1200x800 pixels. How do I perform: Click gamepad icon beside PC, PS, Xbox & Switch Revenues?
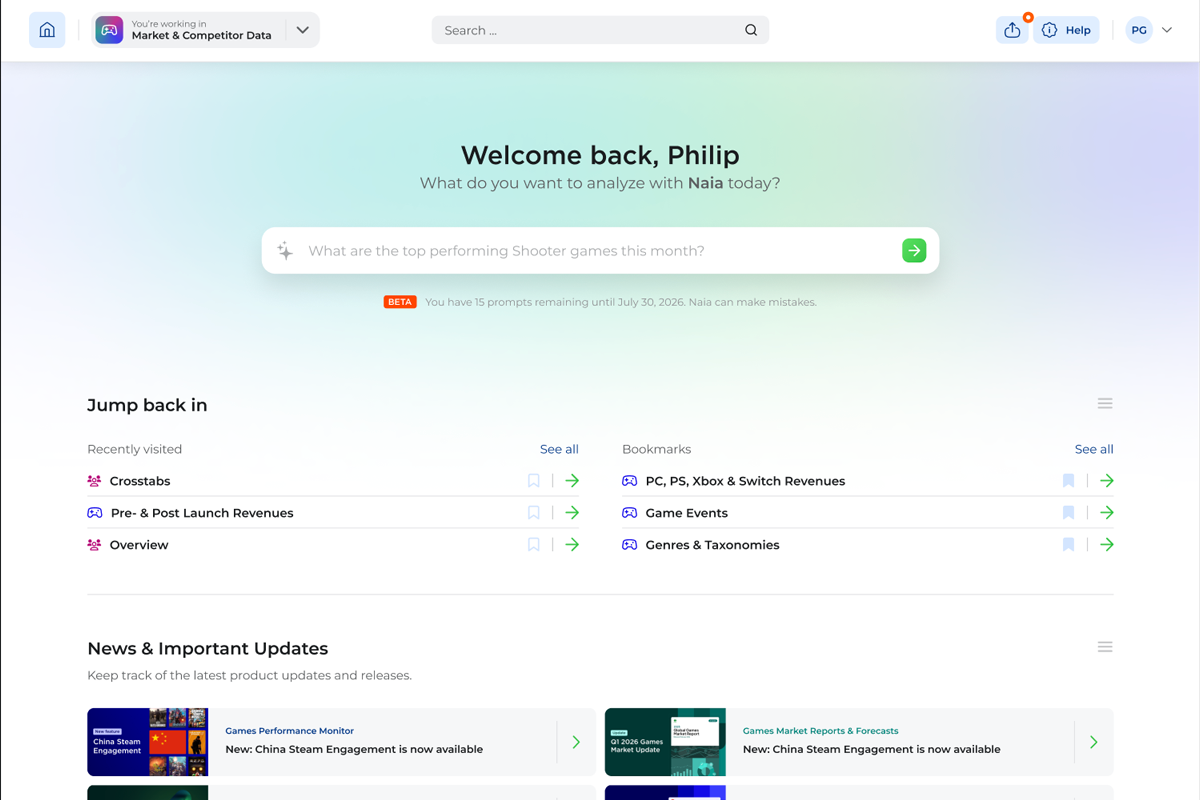tap(629, 481)
